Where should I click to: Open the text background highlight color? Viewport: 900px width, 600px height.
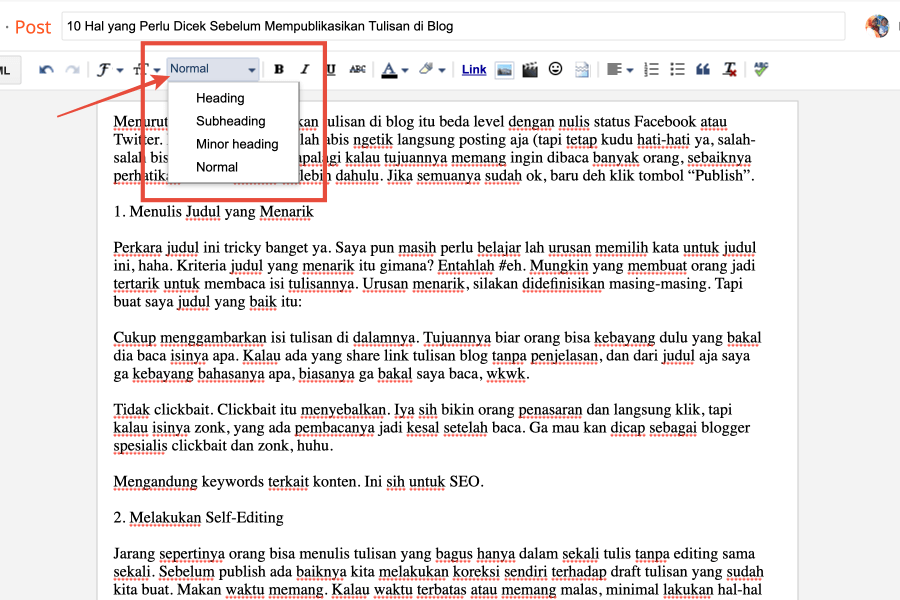coord(432,69)
